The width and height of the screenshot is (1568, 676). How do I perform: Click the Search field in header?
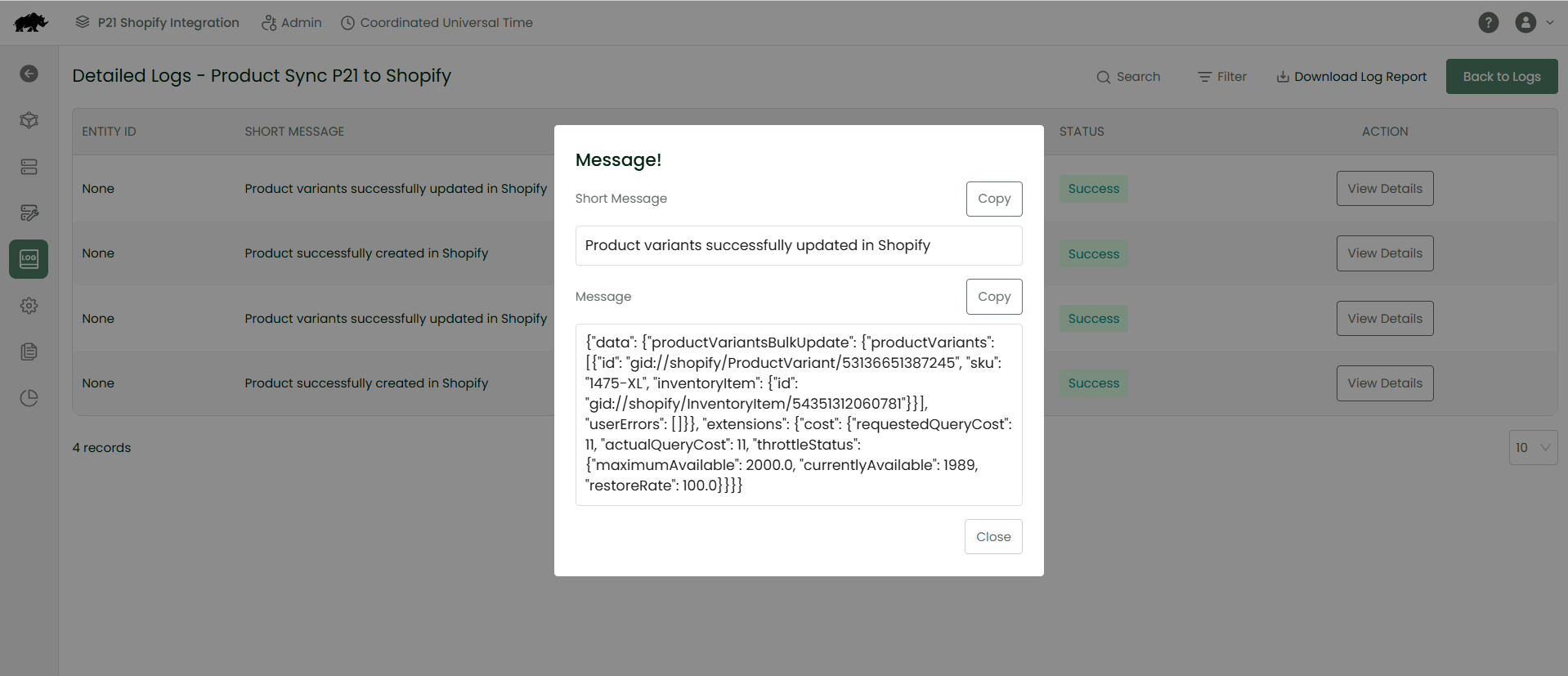(1128, 77)
